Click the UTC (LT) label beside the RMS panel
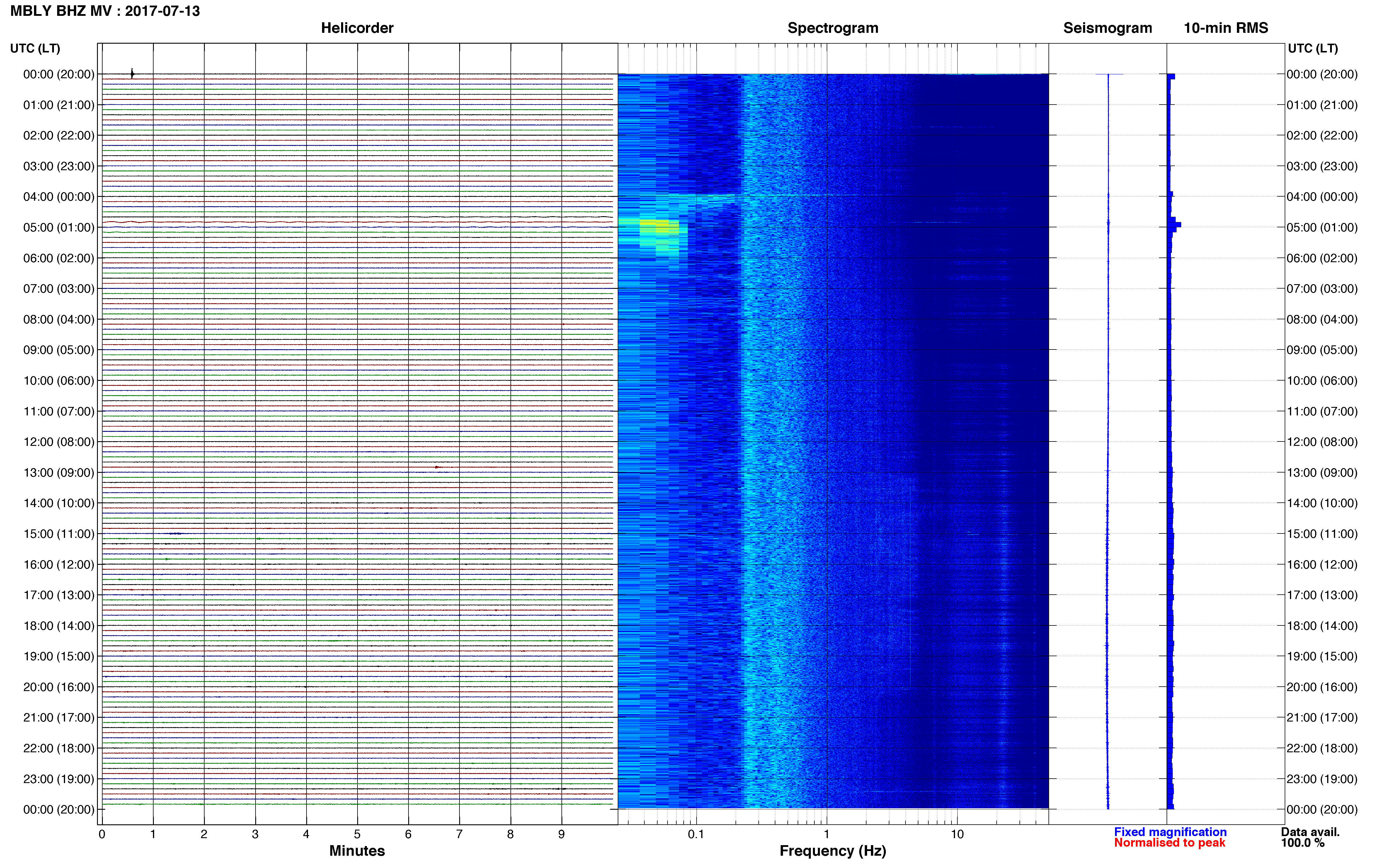The height and width of the screenshot is (868, 1389). [x=1313, y=48]
